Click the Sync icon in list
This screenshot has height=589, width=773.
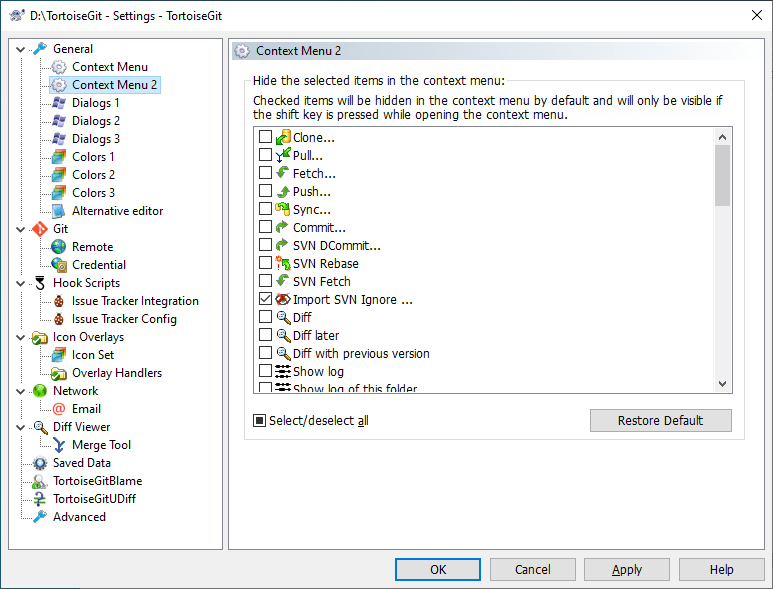click(283, 209)
